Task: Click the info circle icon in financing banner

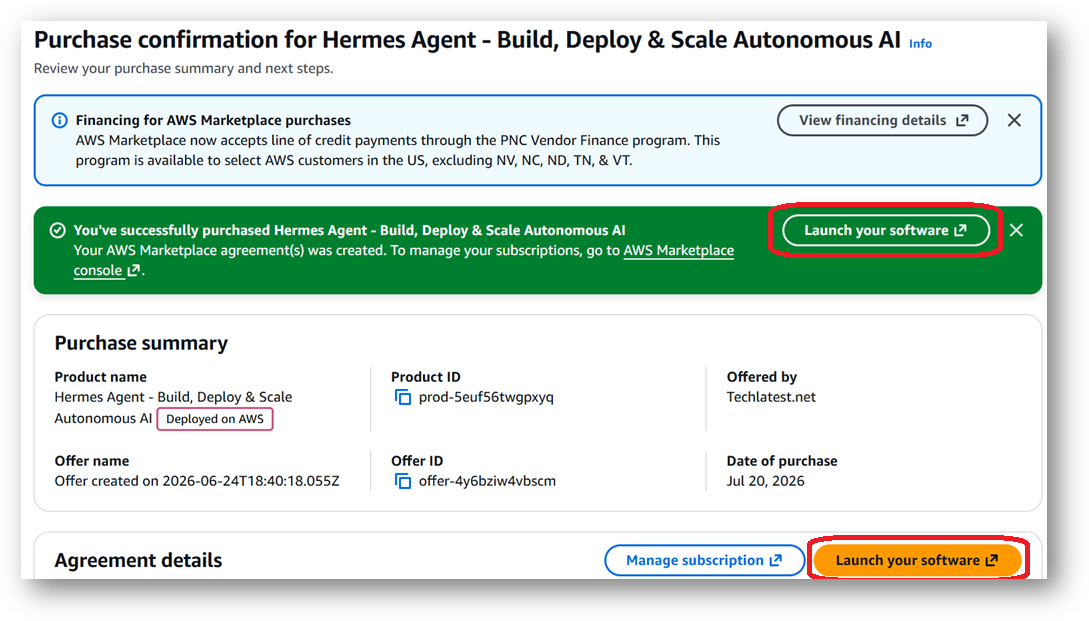Action: click(60, 120)
